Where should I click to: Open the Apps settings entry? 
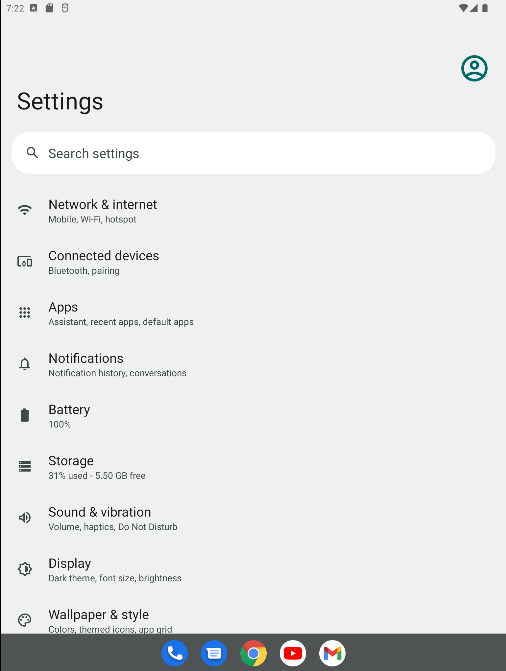click(x=253, y=313)
